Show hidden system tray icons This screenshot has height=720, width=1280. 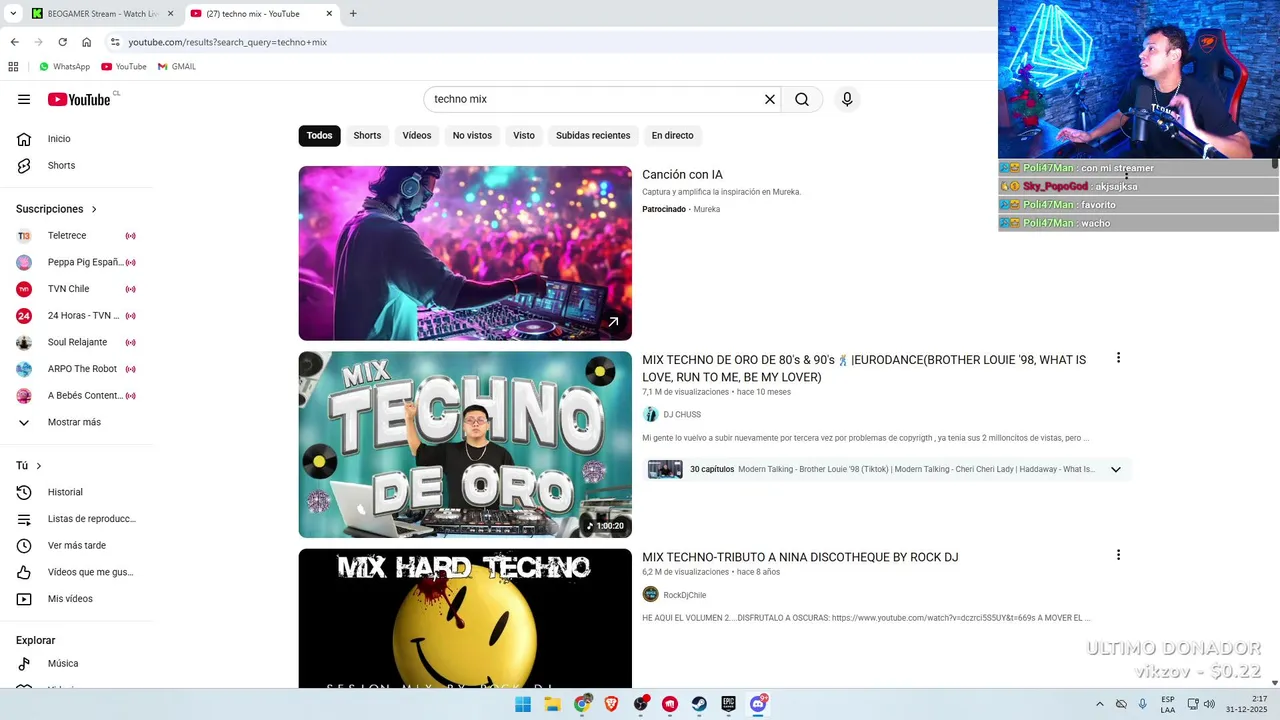pos(1100,704)
